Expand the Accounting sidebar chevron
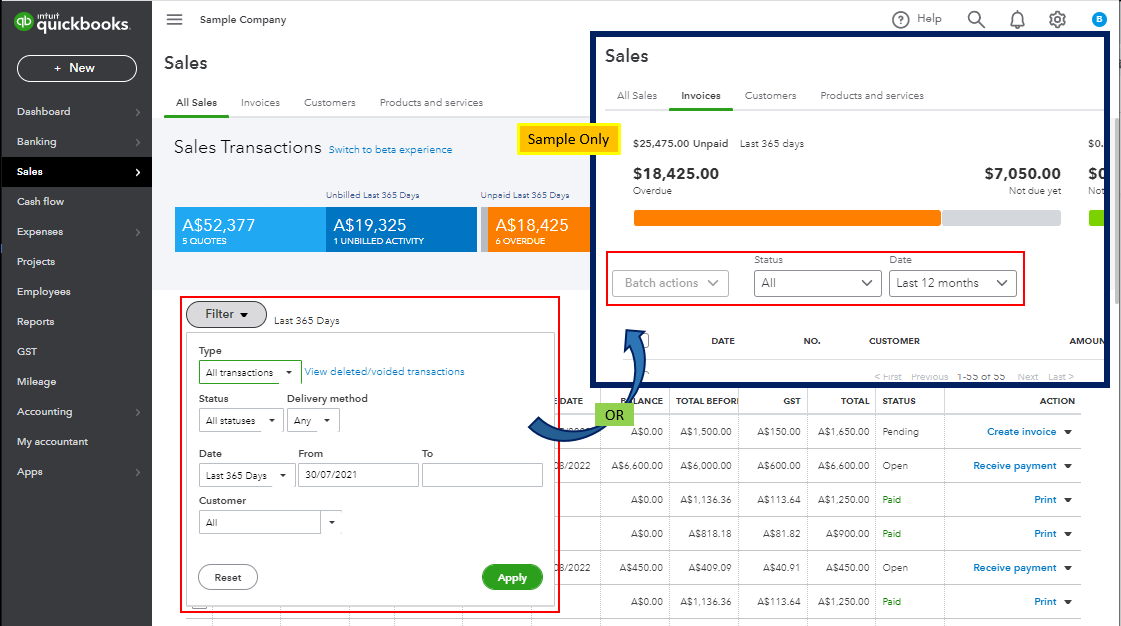 tap(138, 412)
